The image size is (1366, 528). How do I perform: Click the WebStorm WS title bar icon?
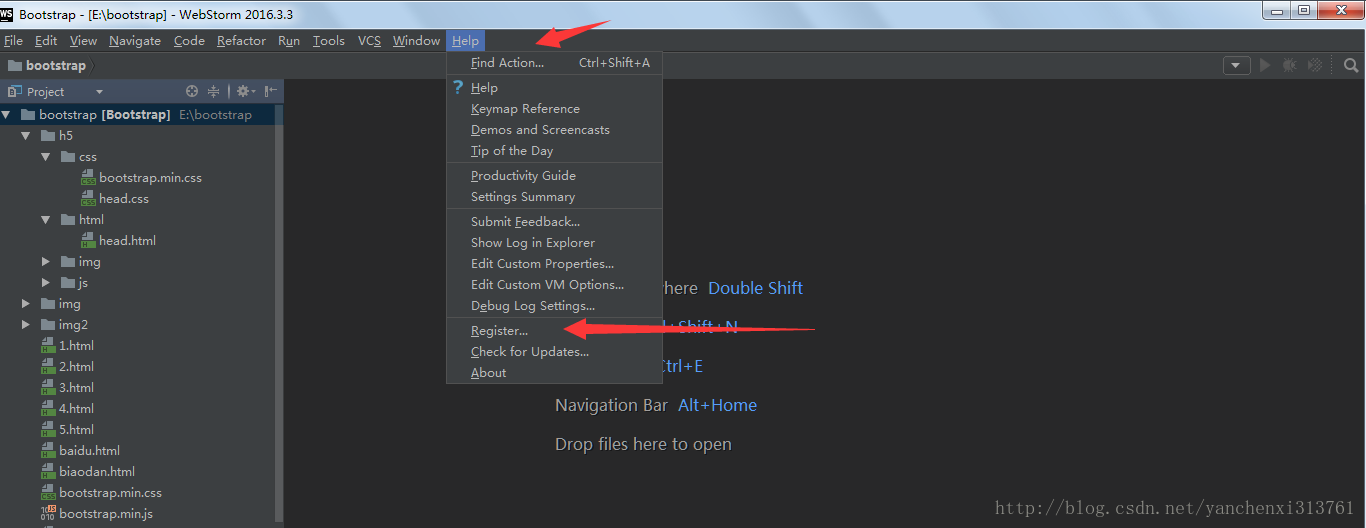click(7, 14)
